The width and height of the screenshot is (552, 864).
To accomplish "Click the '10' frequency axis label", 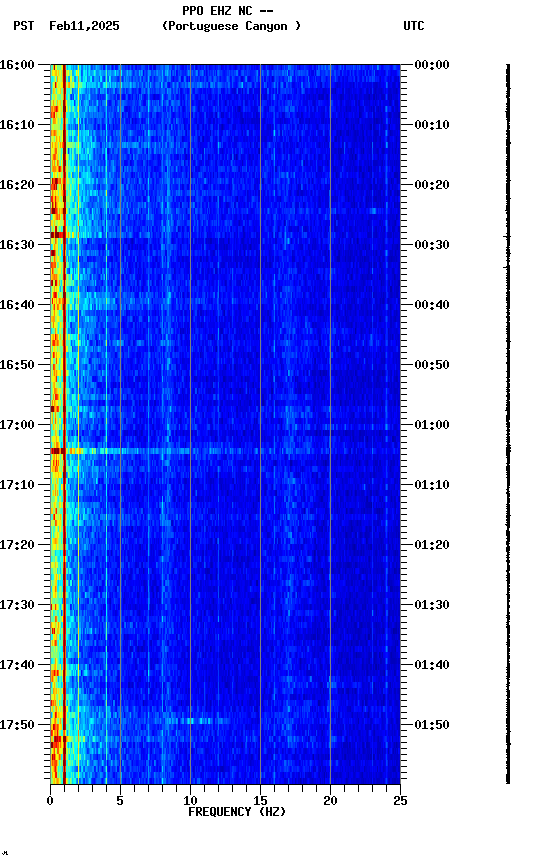I will 190,801.
